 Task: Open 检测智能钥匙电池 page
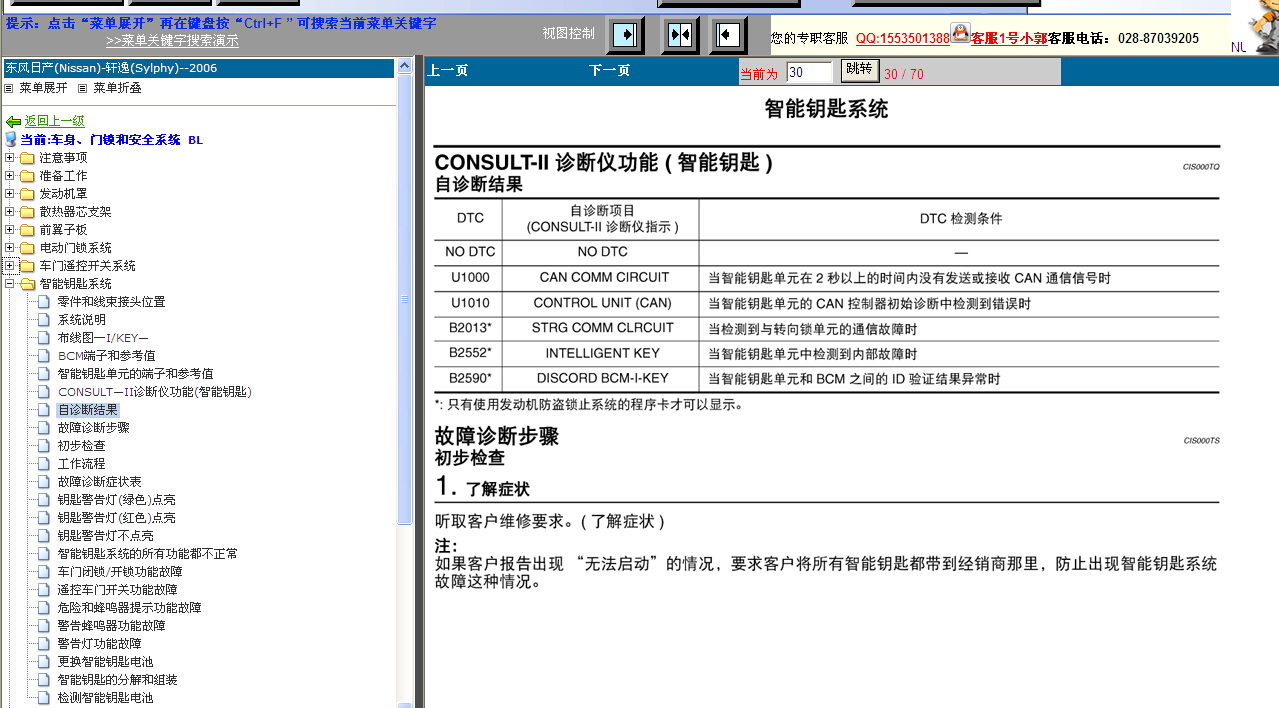coord(105,698)
